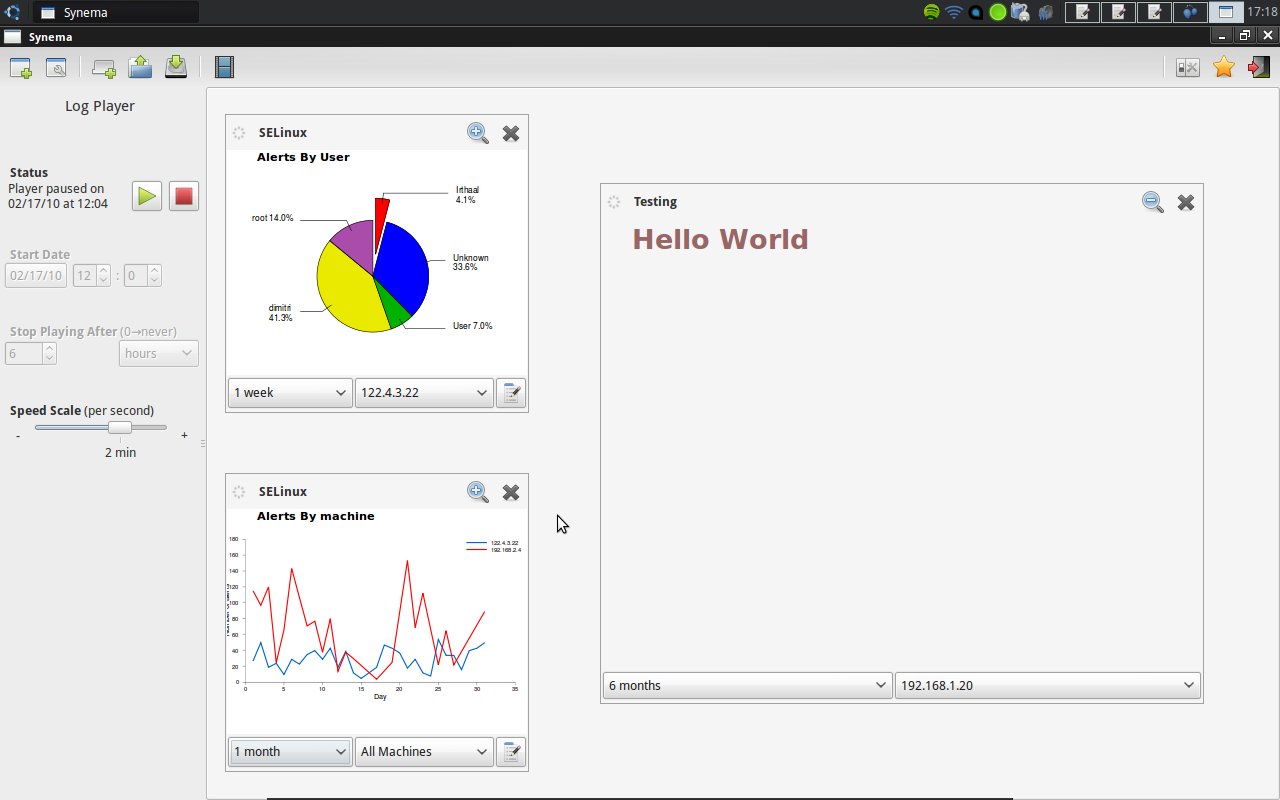Image resolution: width=1280 pixels, height=800 pixels.
Task: Increase the Start Date hour spinner
Action: (x=104, y=270)
